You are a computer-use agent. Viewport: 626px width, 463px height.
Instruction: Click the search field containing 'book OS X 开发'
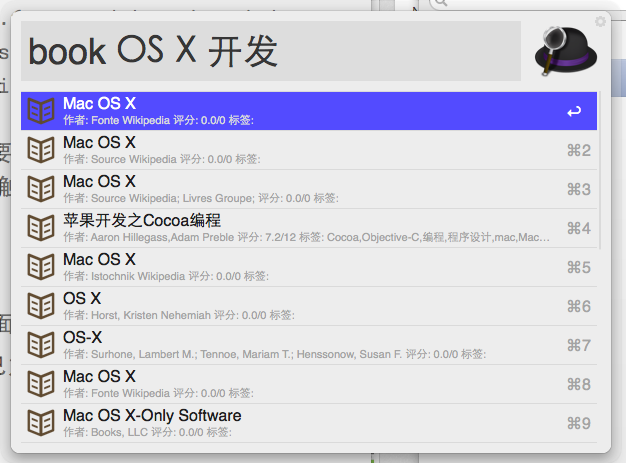click(x=271, y=51)
